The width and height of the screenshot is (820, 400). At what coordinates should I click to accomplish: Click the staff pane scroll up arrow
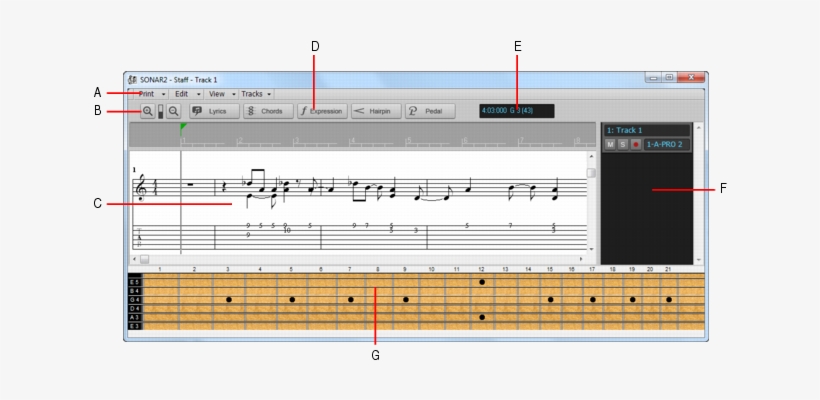click(591, 156)
